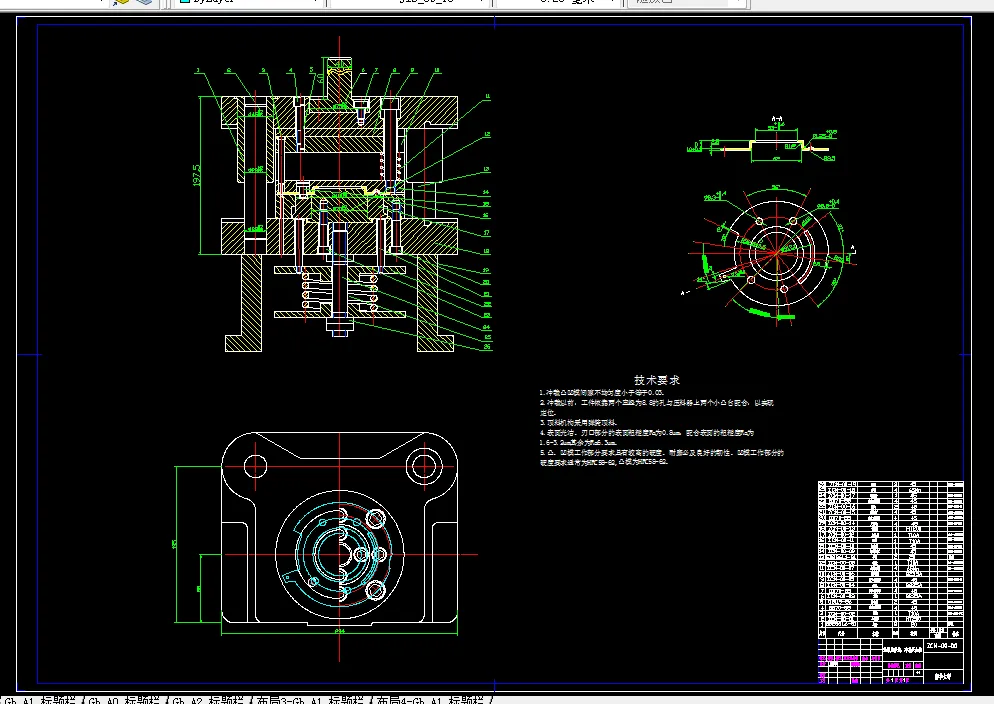994x704 pixels.
Task: Select the A-A section label above part profile
Action: (777, 118)
